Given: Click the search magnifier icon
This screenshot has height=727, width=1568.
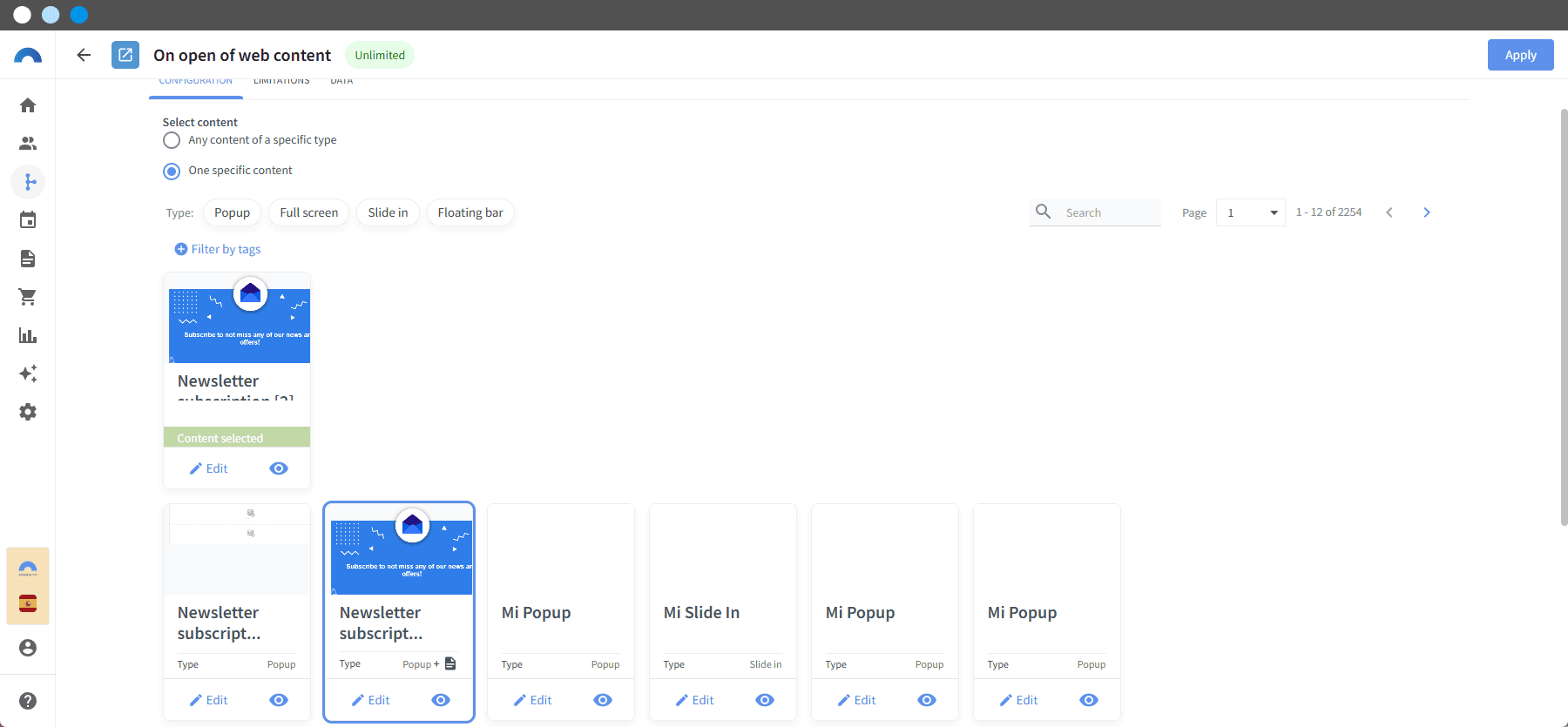Looking at the screenshot, I should coord(1043,212).
